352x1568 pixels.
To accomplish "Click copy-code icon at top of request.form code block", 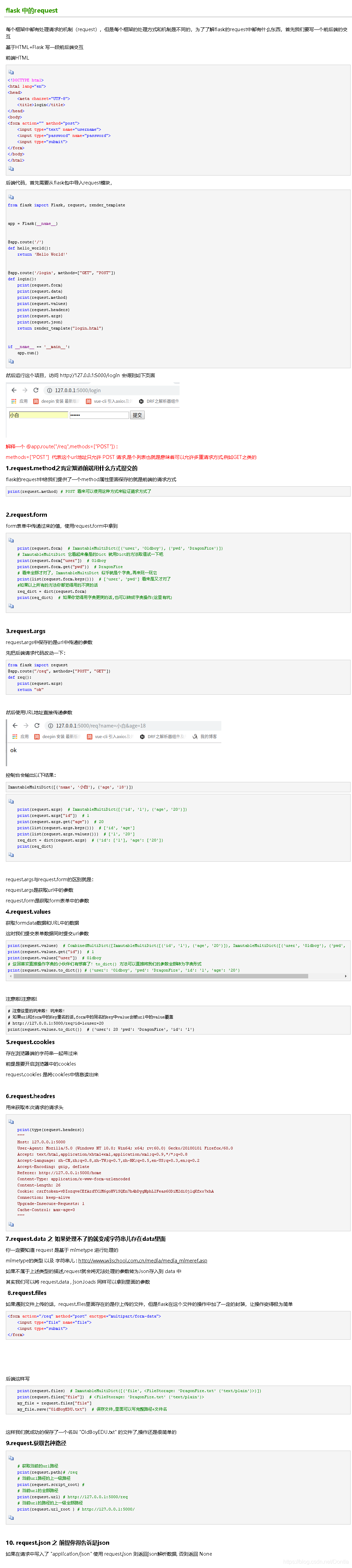I will pyautogui.click(x=11, y=540).
